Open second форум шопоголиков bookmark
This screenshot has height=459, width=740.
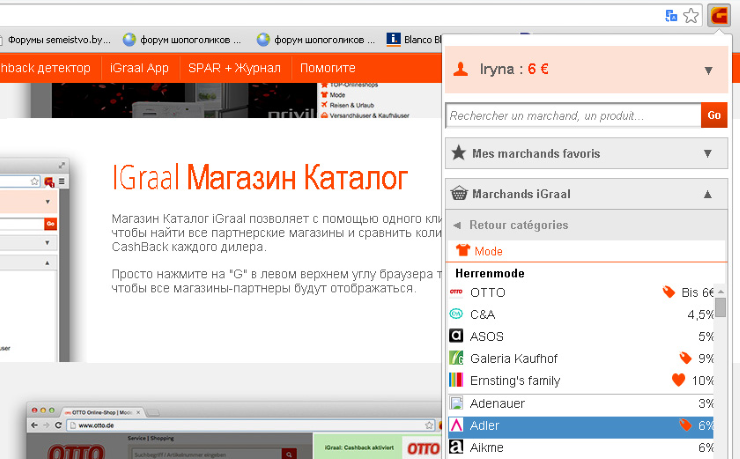[316, 40]
